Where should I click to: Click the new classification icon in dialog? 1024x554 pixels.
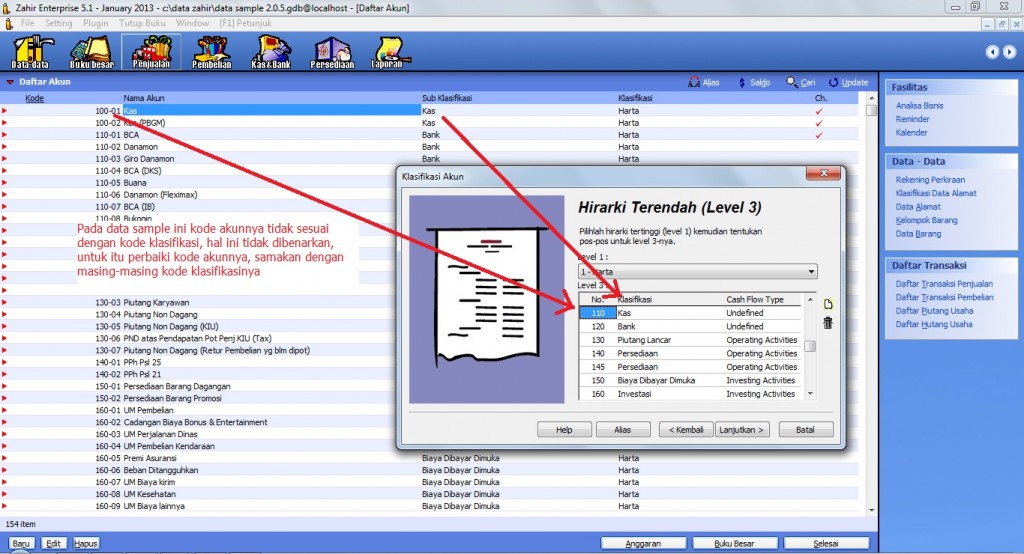pyautogui.click(x=827, y=304)
